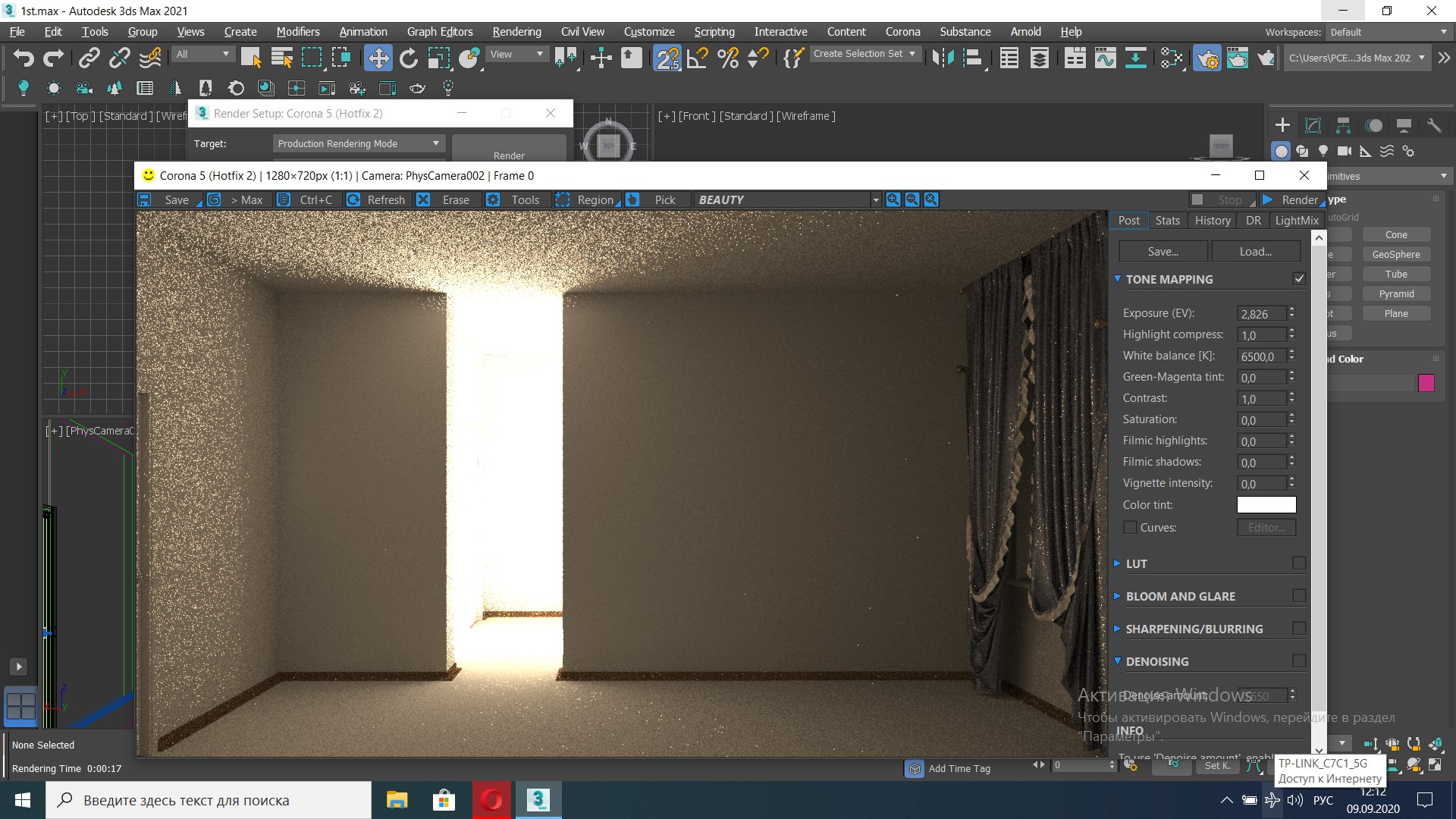Open File Explorer from the taskbar
Viewport: 1456px width, 819px height.
(x=397, y=800)
